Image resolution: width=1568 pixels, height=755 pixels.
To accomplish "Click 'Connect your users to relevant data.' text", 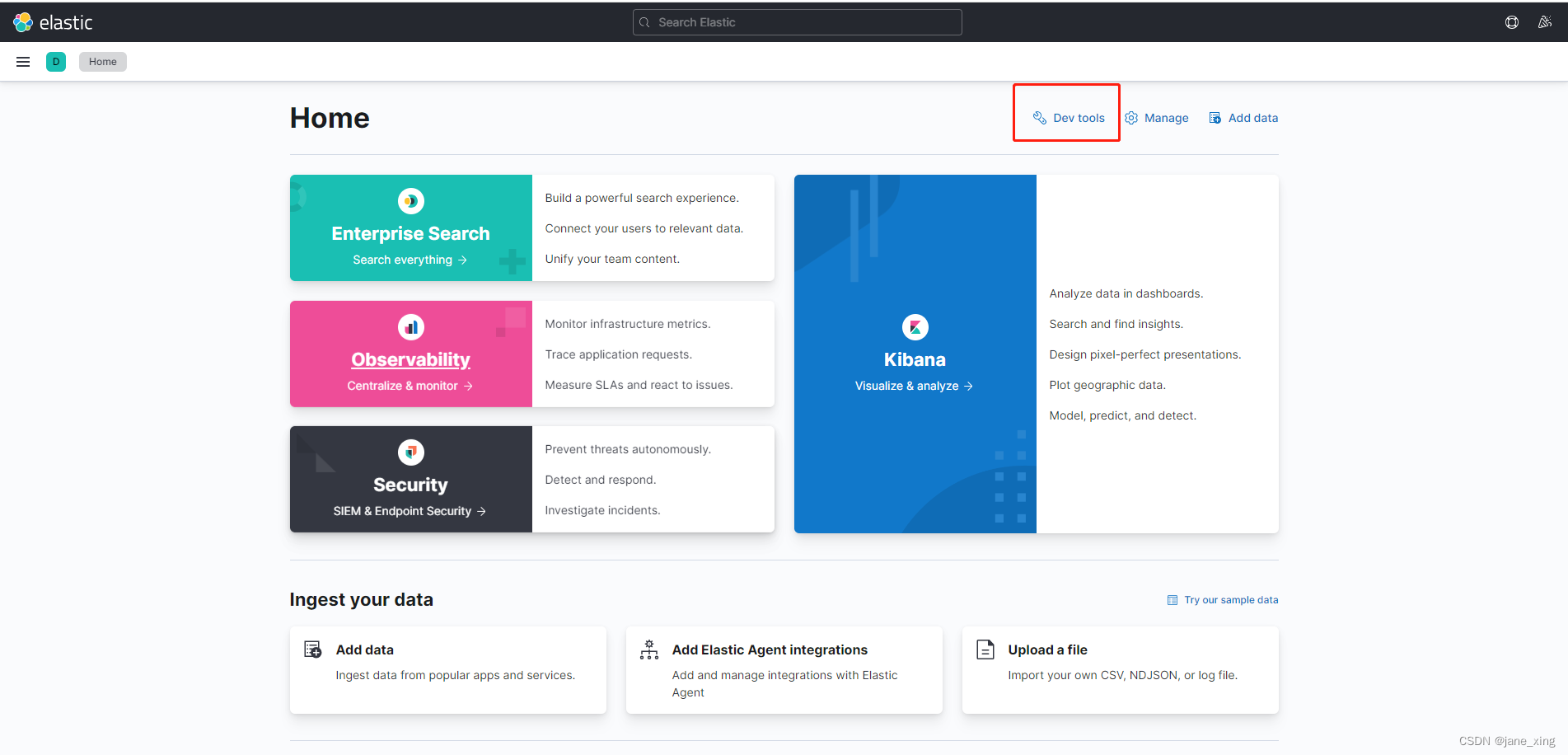I will point(644,228).
